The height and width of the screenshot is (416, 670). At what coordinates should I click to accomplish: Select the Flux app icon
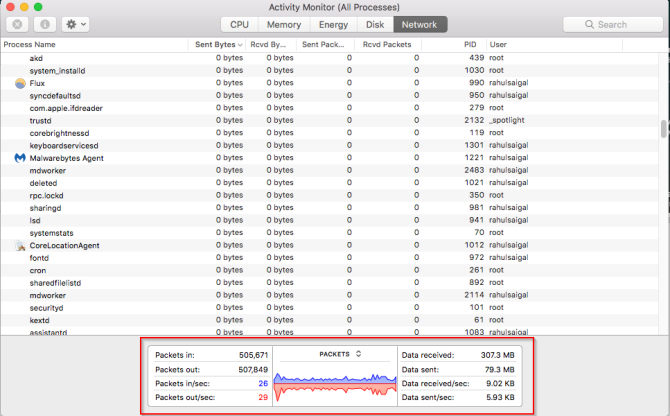coord(20,83)
